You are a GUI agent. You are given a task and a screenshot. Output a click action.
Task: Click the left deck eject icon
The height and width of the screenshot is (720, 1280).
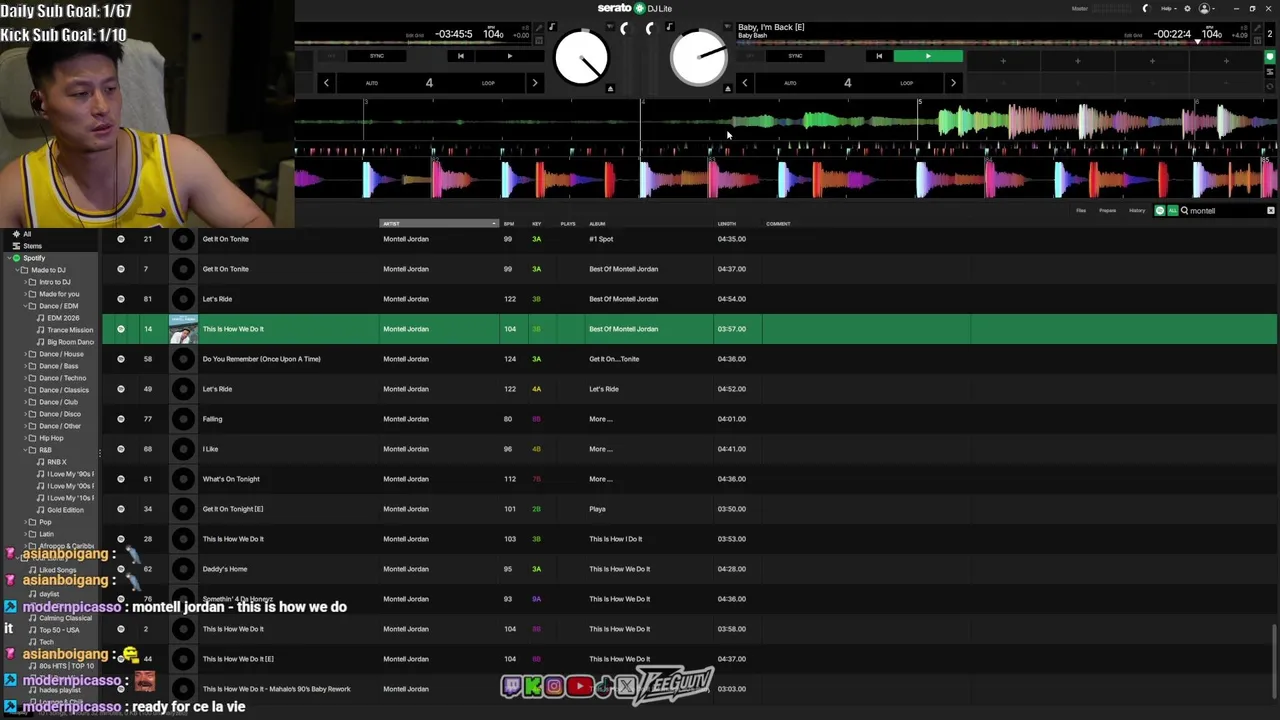click(610, 88)
